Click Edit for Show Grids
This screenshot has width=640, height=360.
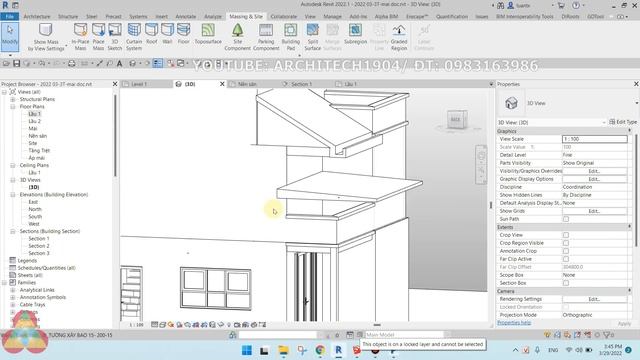click(x=594, y=211)
